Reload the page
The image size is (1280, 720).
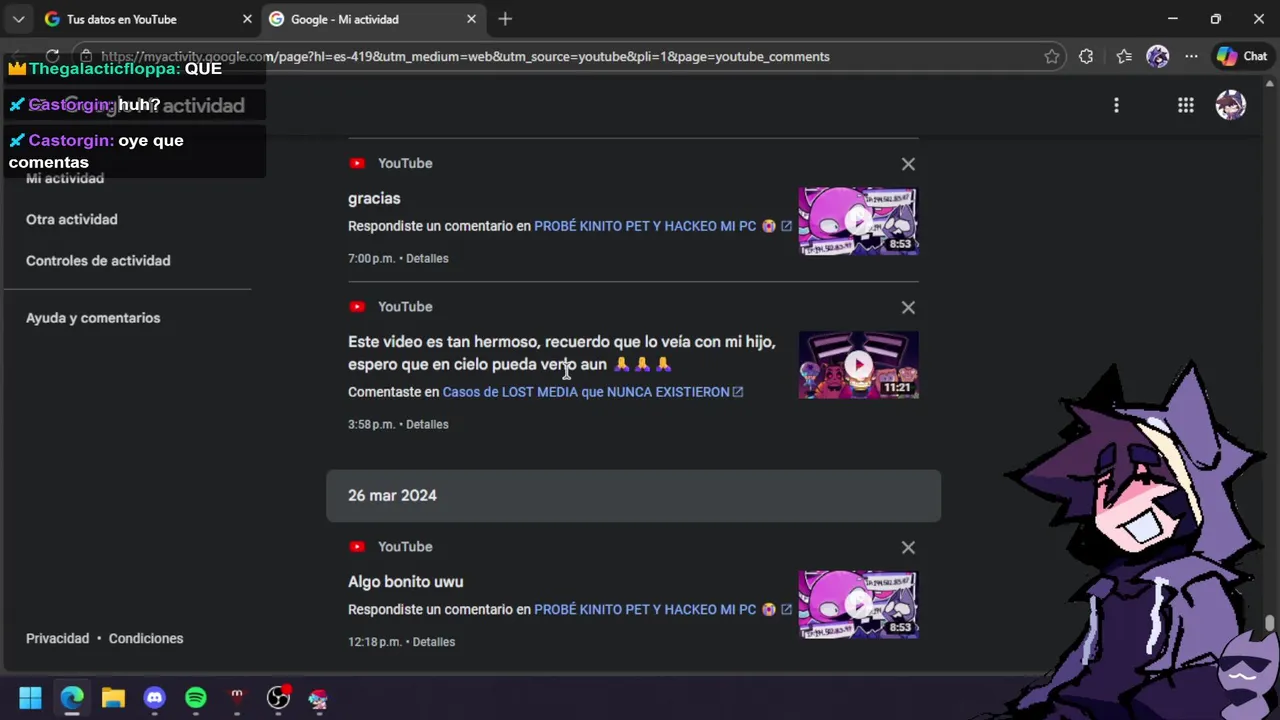[52, 57]
